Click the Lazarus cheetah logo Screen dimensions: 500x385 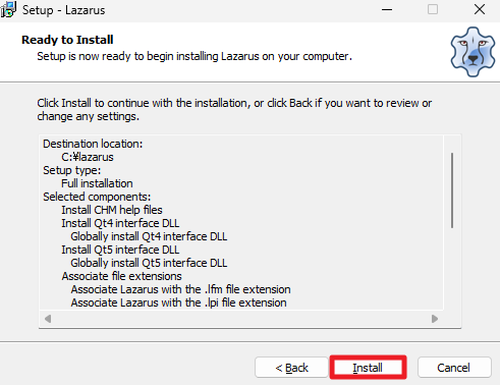473,52
